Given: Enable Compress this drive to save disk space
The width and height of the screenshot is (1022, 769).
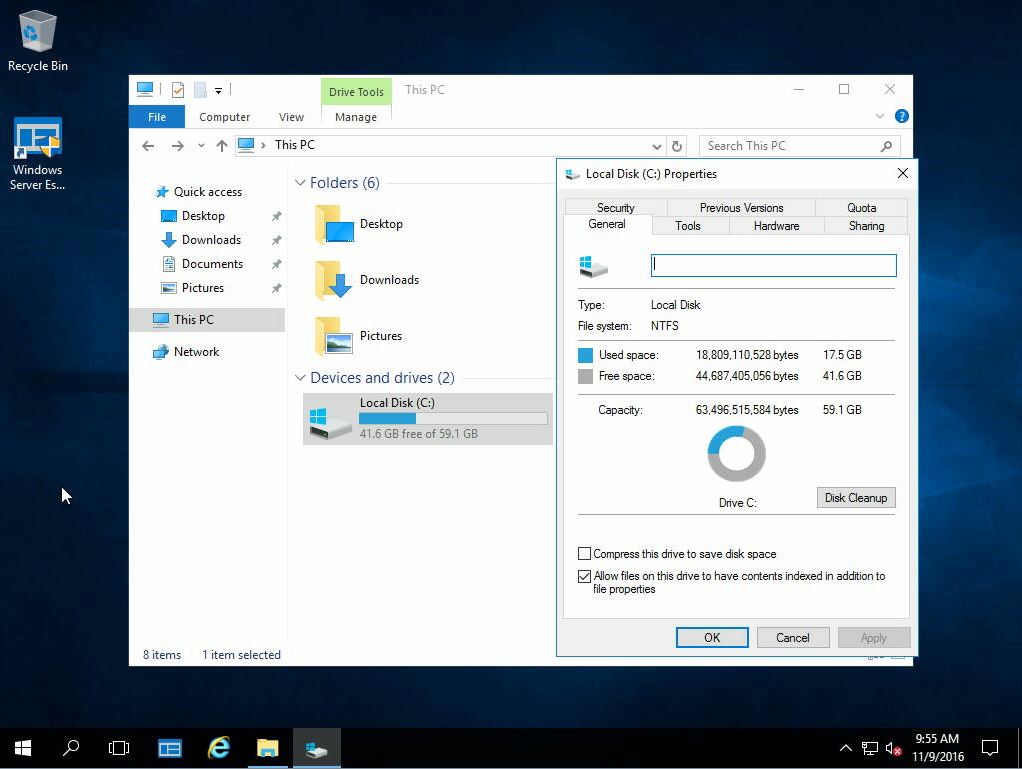Looking at the screenshot, I should coord(584,554).
